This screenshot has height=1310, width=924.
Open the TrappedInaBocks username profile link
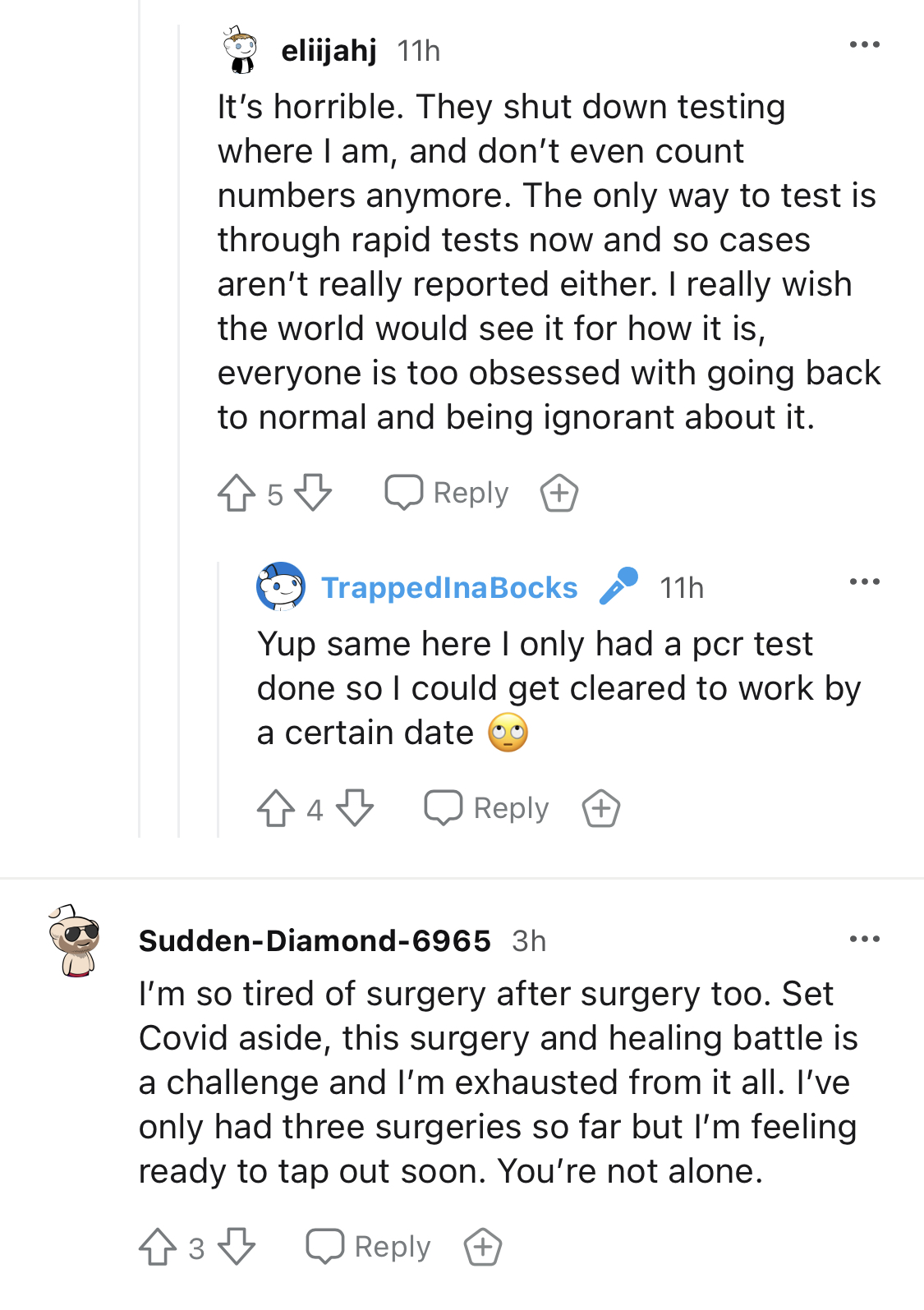point(449,588)
